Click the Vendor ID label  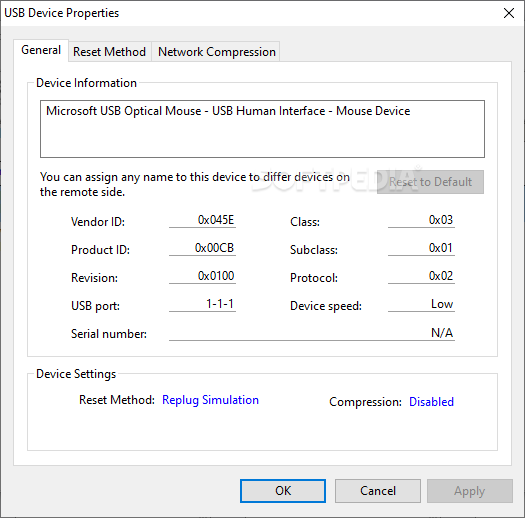point(98,222)
